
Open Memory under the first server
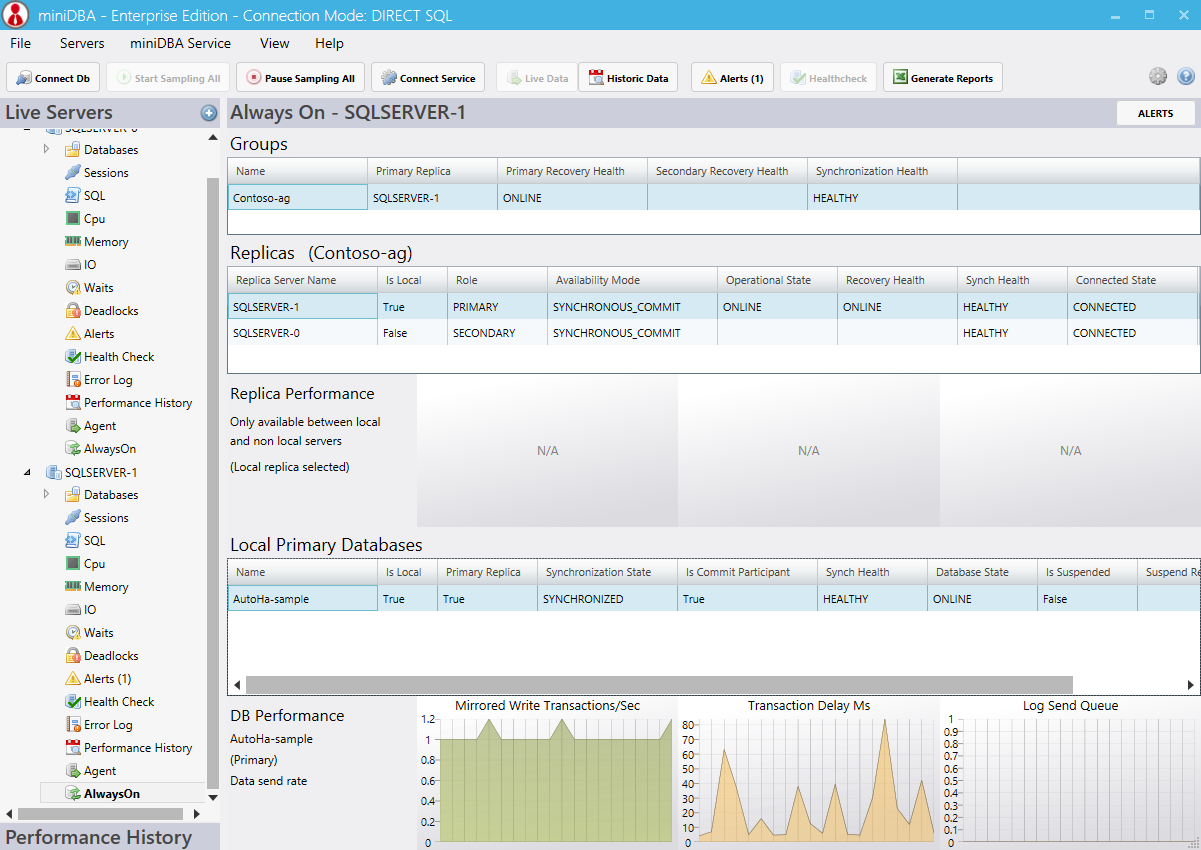[96, 242]
